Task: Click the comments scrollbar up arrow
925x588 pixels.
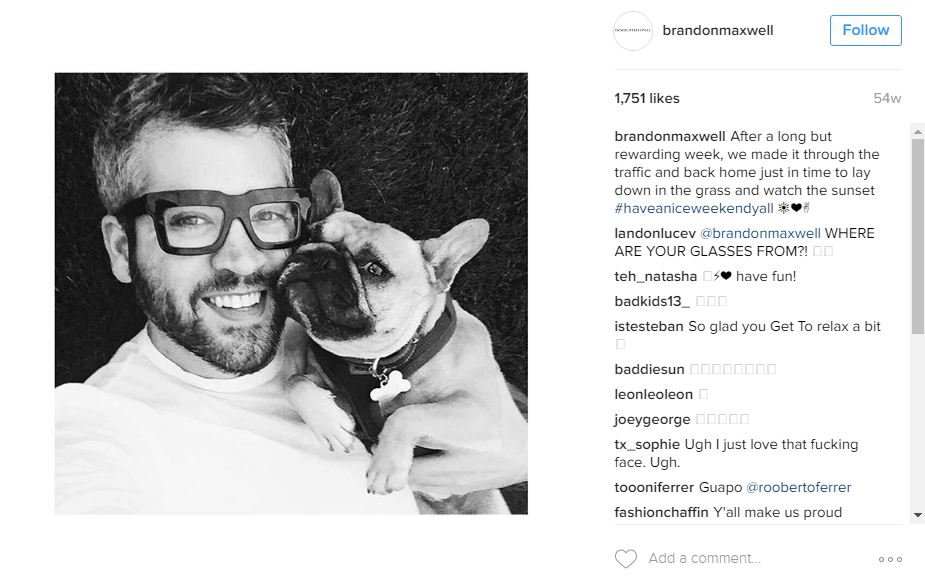Action: 917,129
